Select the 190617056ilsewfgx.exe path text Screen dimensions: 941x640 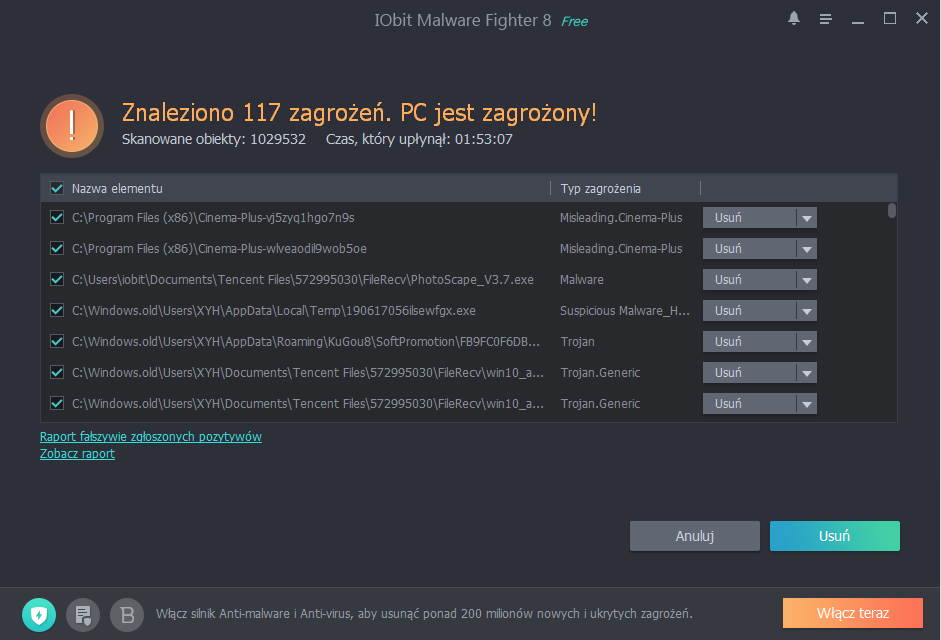pyautogui.click(x=274, y=310)
